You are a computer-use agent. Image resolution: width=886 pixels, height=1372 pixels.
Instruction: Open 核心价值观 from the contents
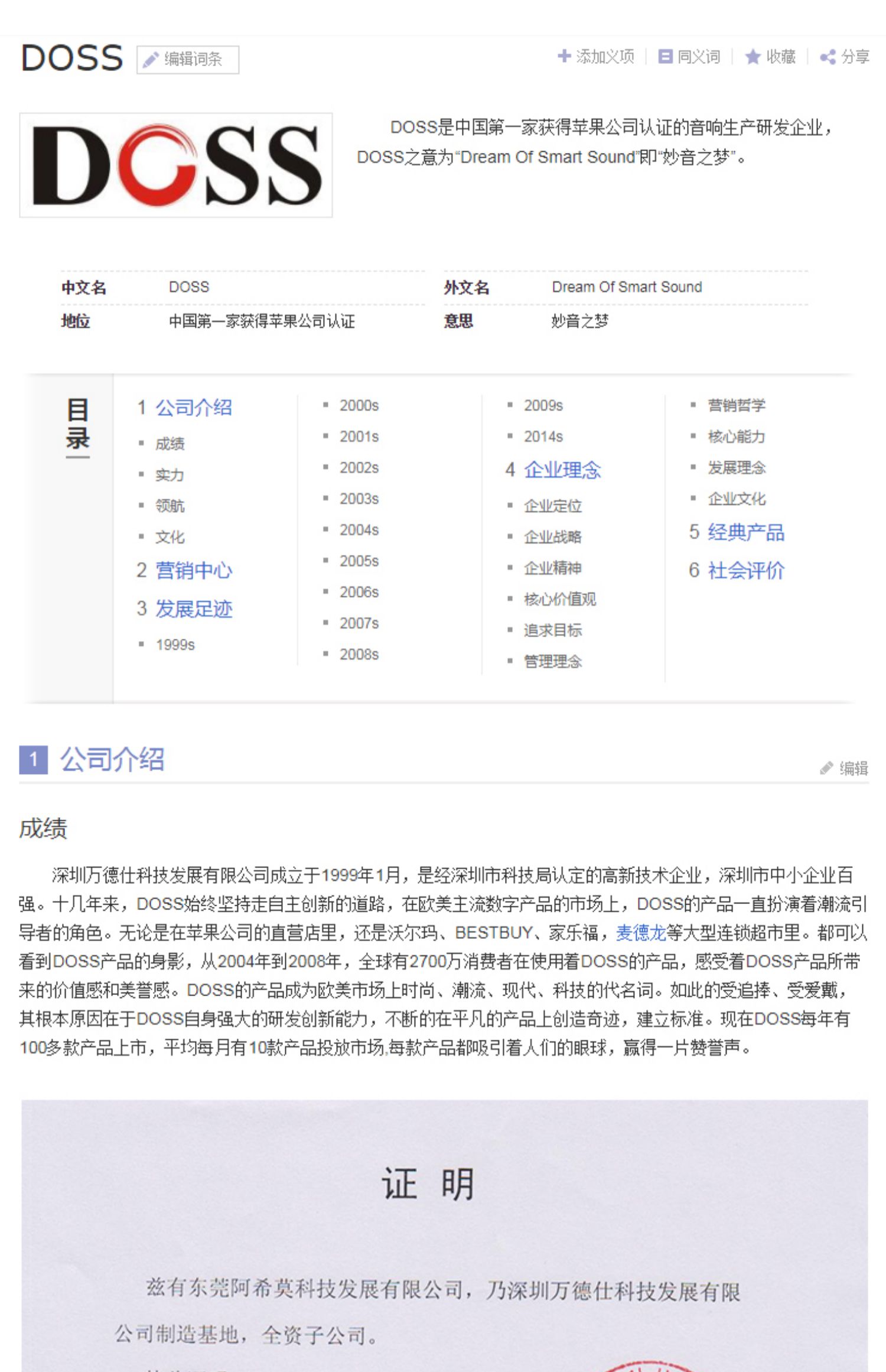[560, 599]
